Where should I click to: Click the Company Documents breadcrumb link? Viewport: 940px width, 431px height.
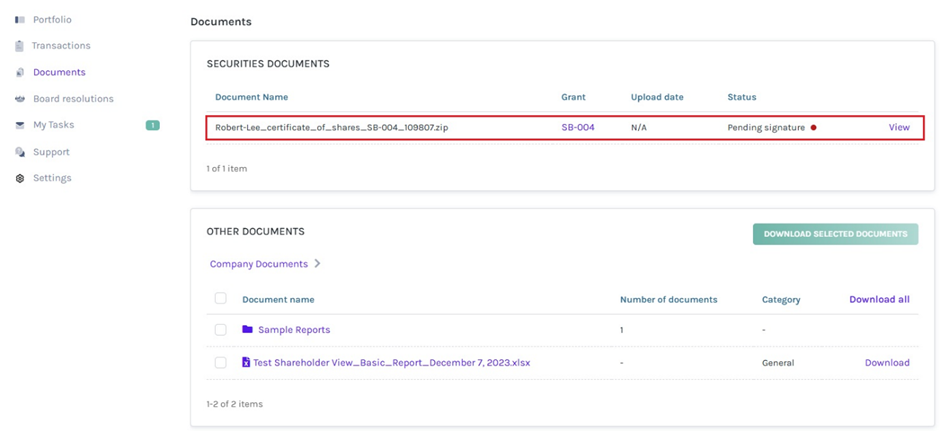pos(258,264)
